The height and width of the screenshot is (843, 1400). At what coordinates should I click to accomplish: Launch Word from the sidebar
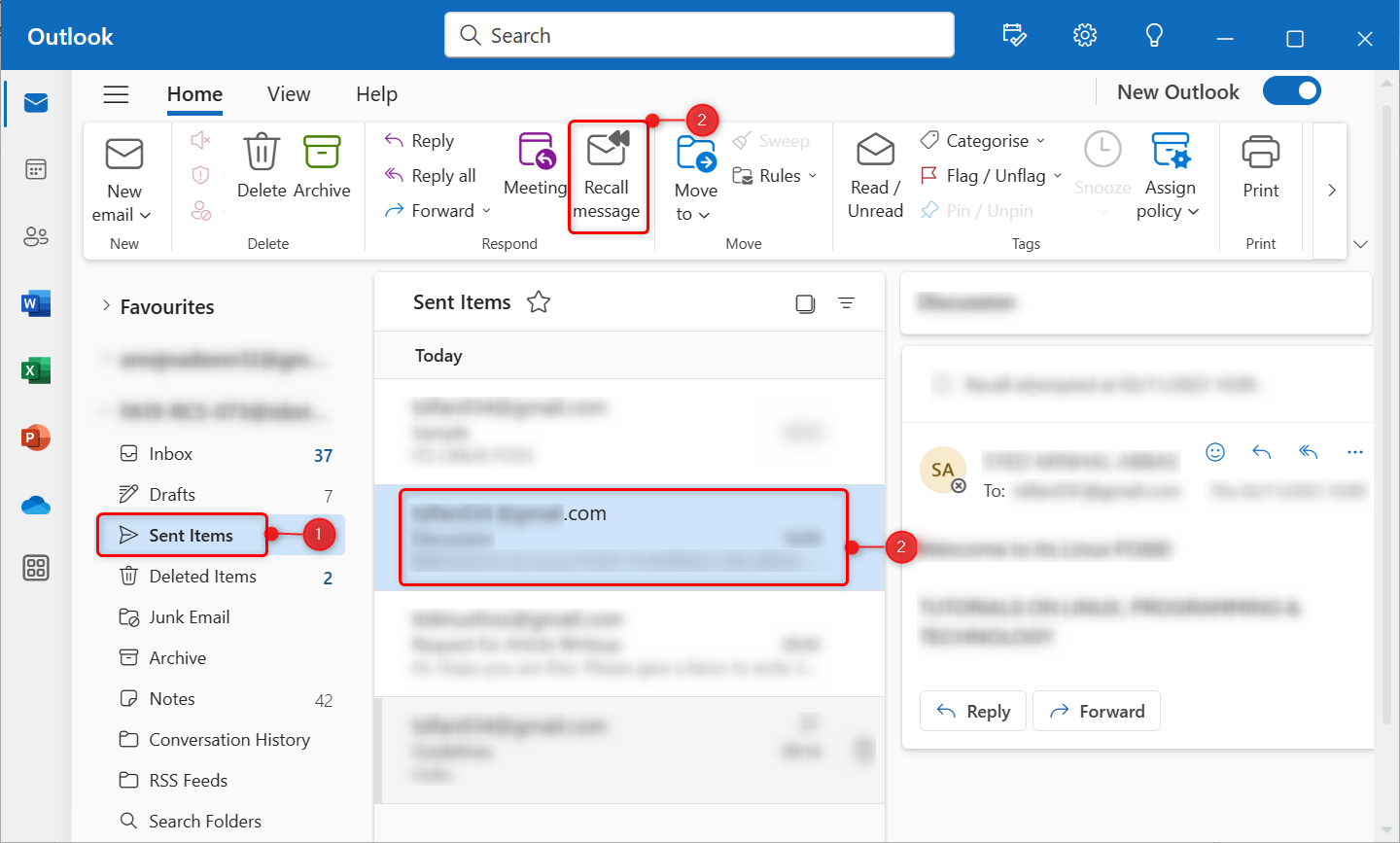(x=36, y=303)
